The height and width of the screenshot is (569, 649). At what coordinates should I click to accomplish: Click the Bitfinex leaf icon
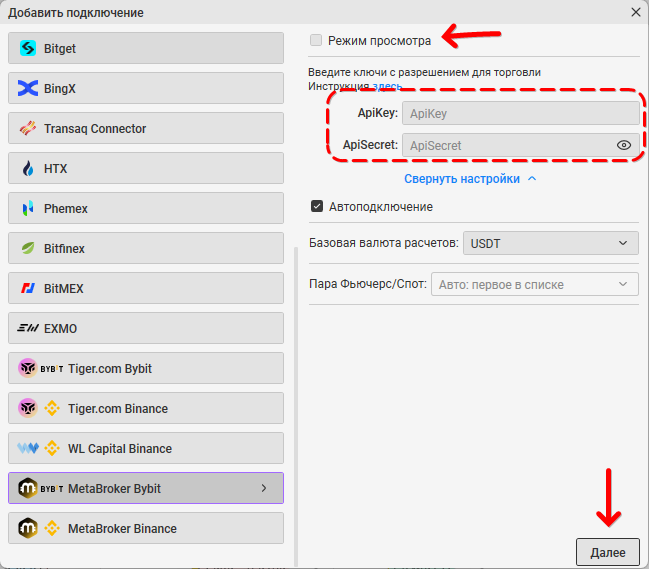[28, 248]
